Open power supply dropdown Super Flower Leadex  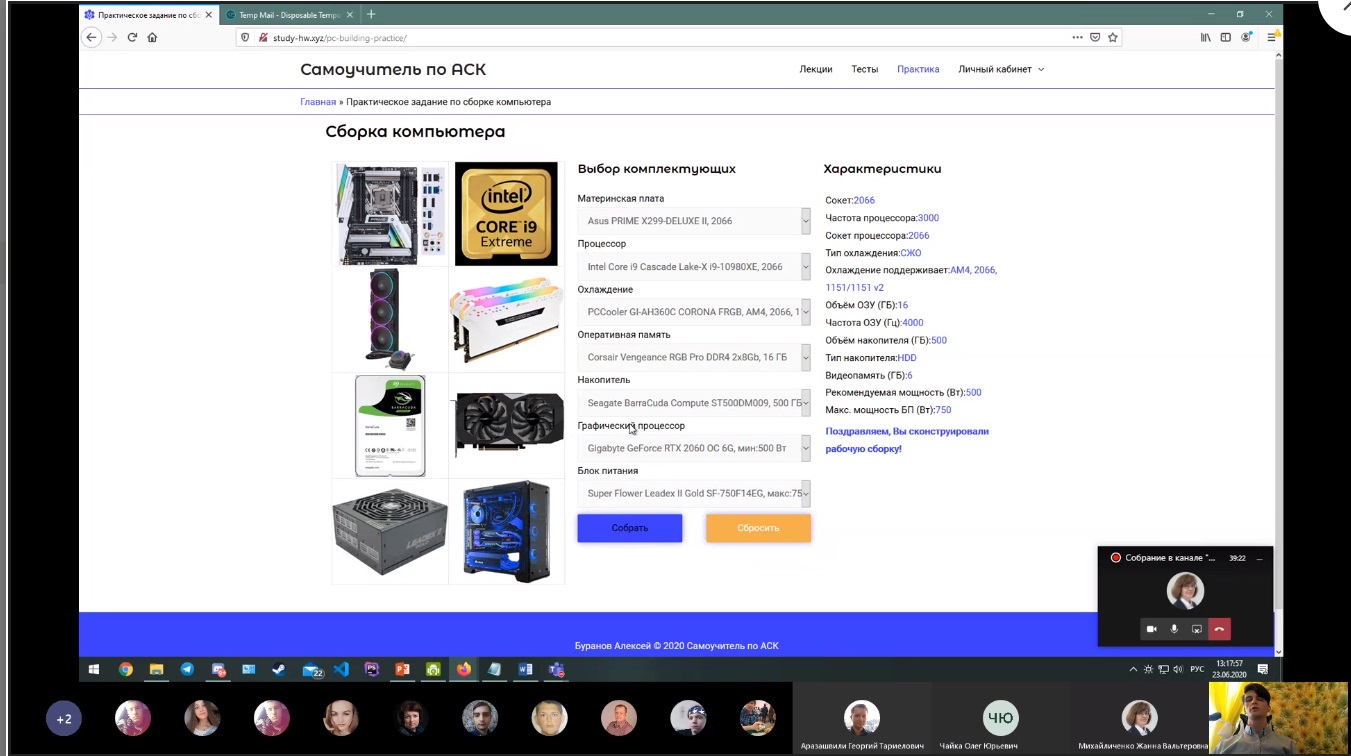[694, 493]
